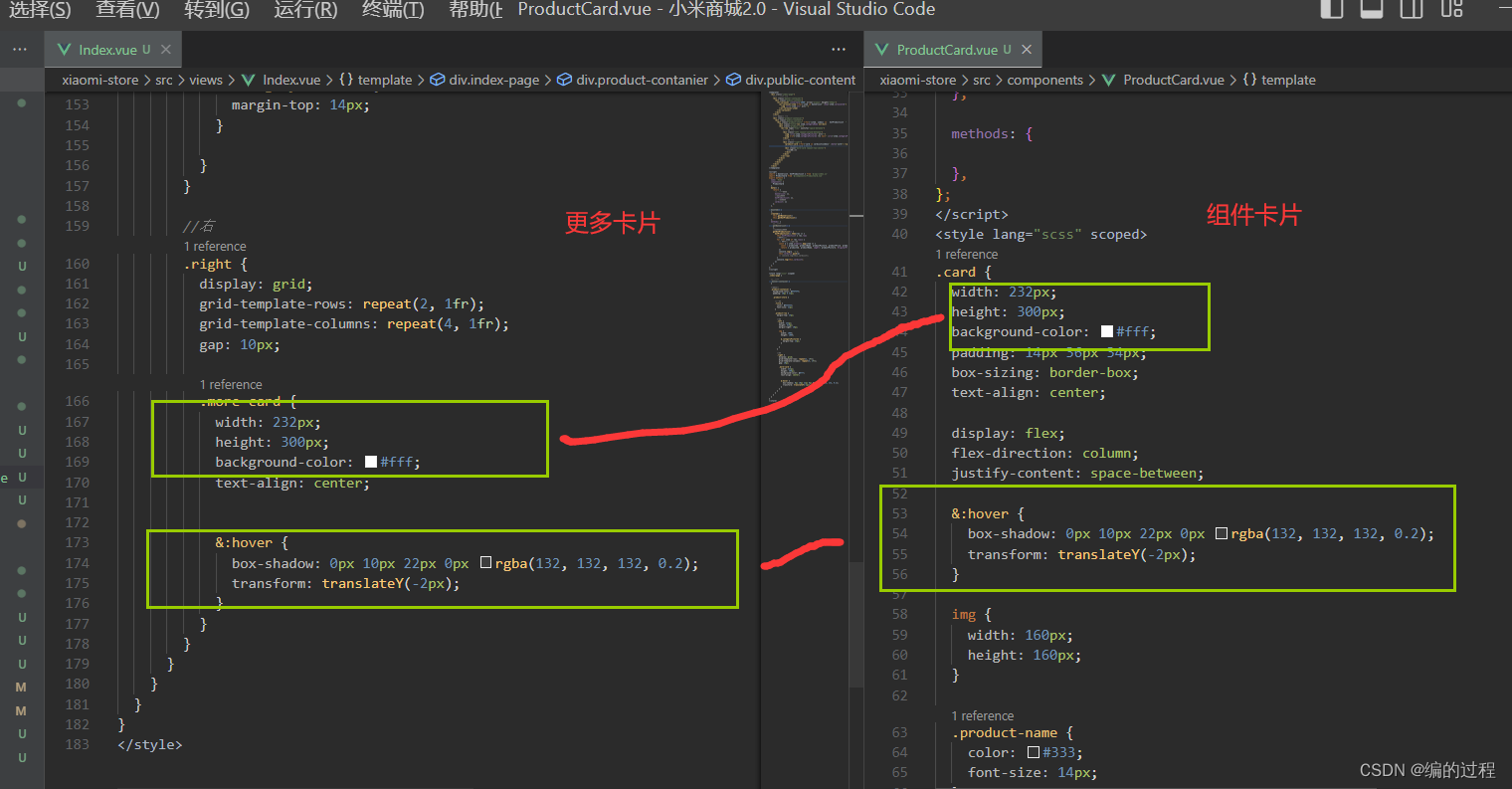
Task: Click line number 183 in Index.vue
Action: click(77, 744)
